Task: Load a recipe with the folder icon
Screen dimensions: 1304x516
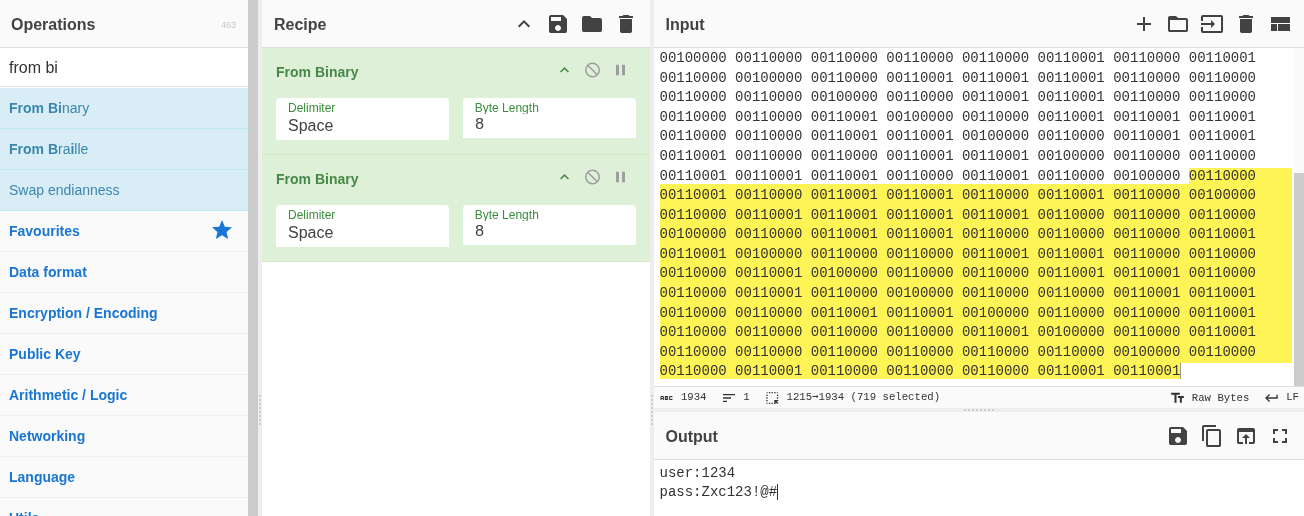Action: click(x=592, y=24)
